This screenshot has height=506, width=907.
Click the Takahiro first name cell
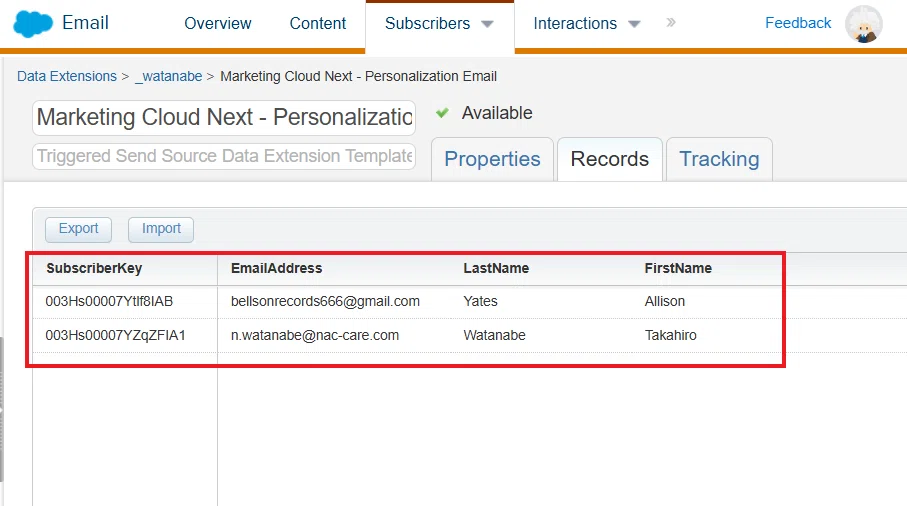670,335
